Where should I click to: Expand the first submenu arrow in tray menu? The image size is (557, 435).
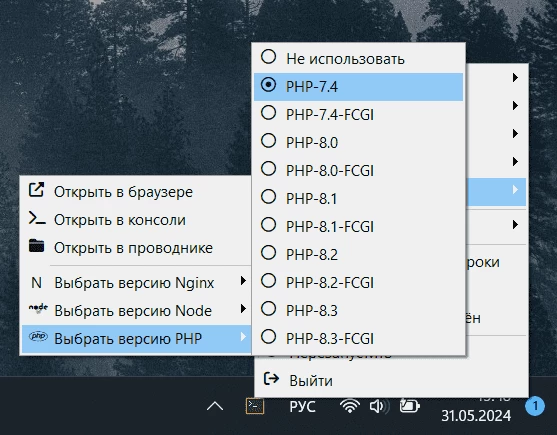(x=515, y=77)
